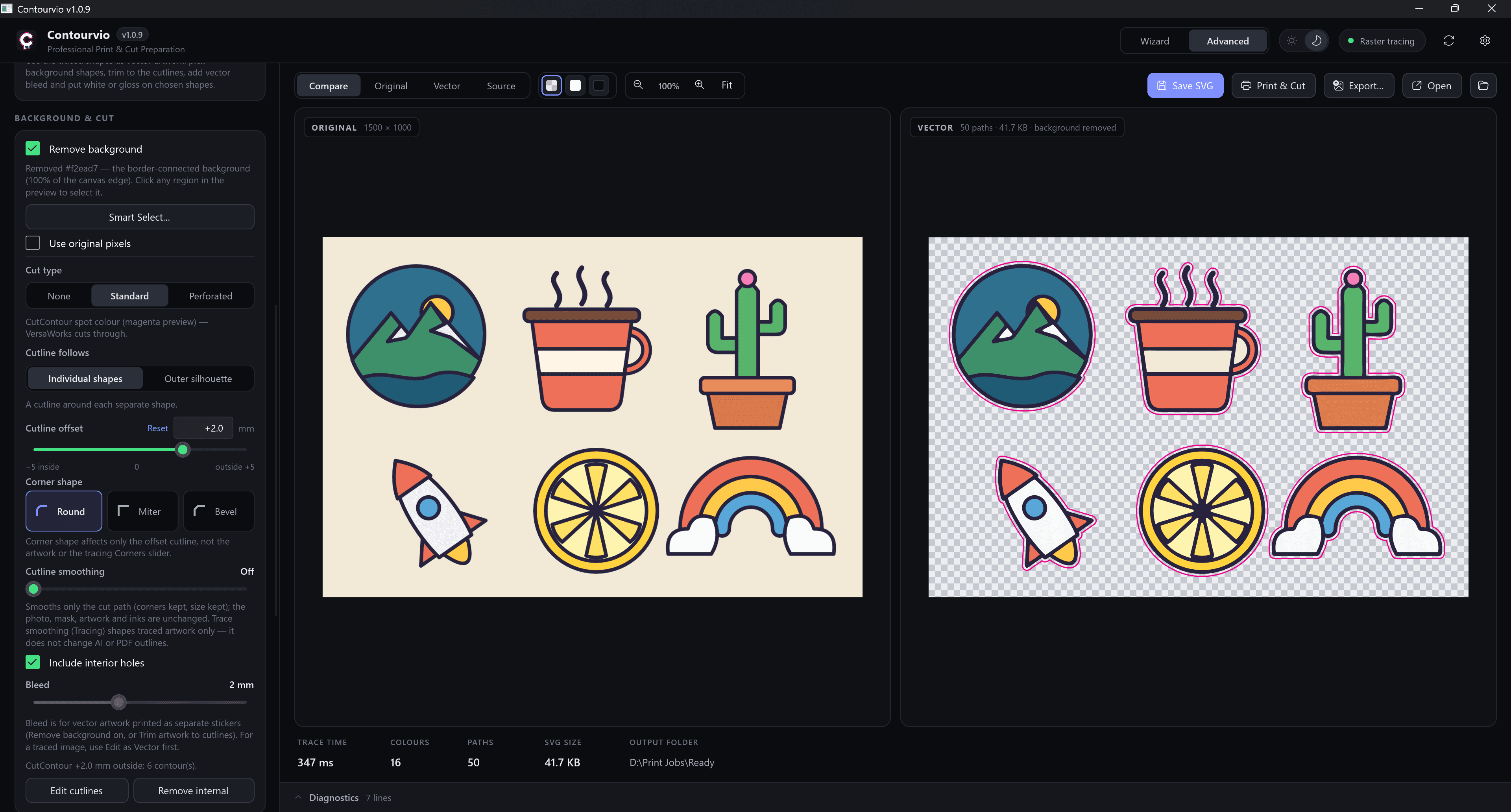Click Reset link for cutline offset
The image size is (1511, 812).
point(157,428)
